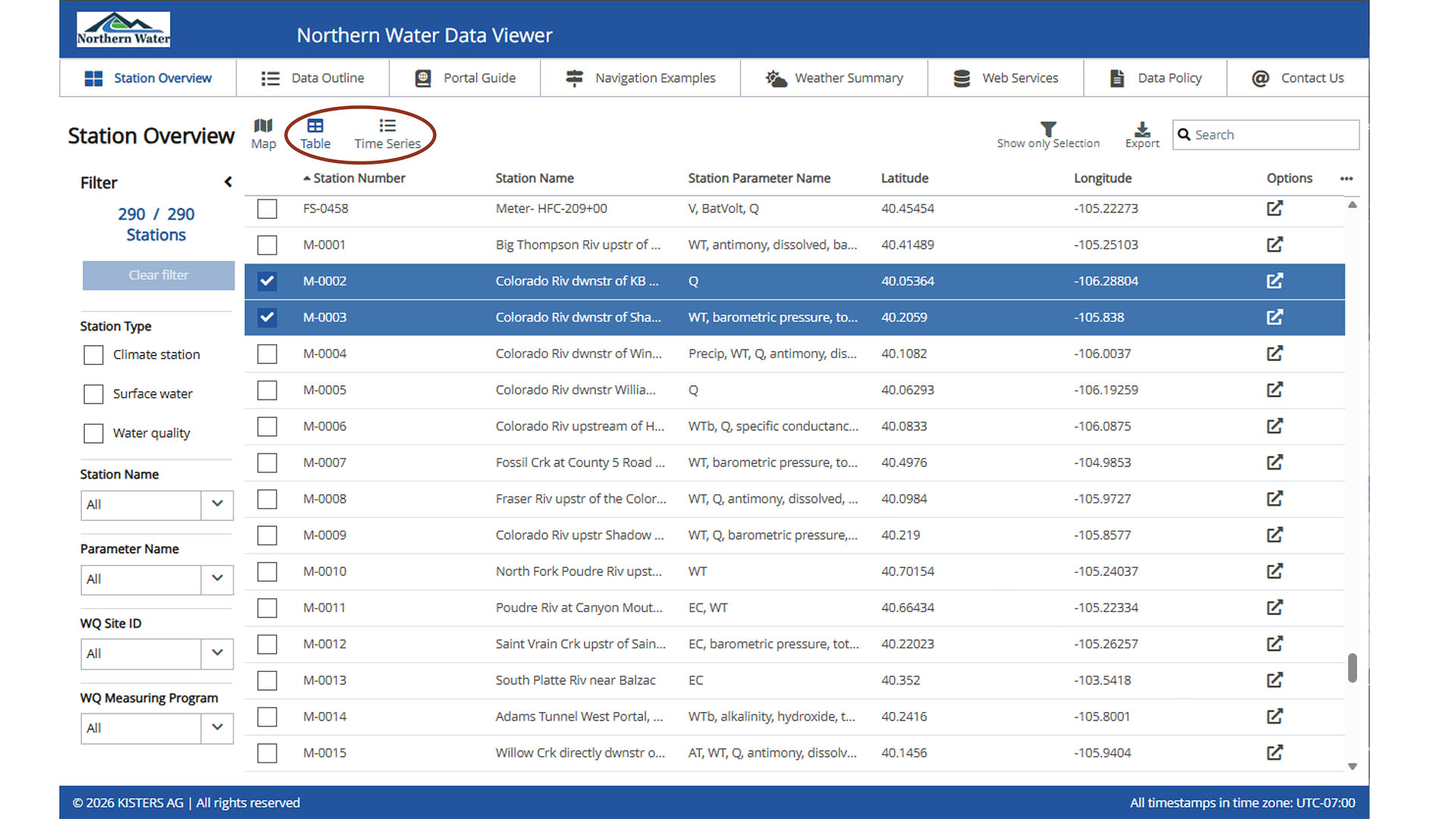Open details link icon for M-0007
This screenshot has width=1456, height=819.
[1275, 463]
